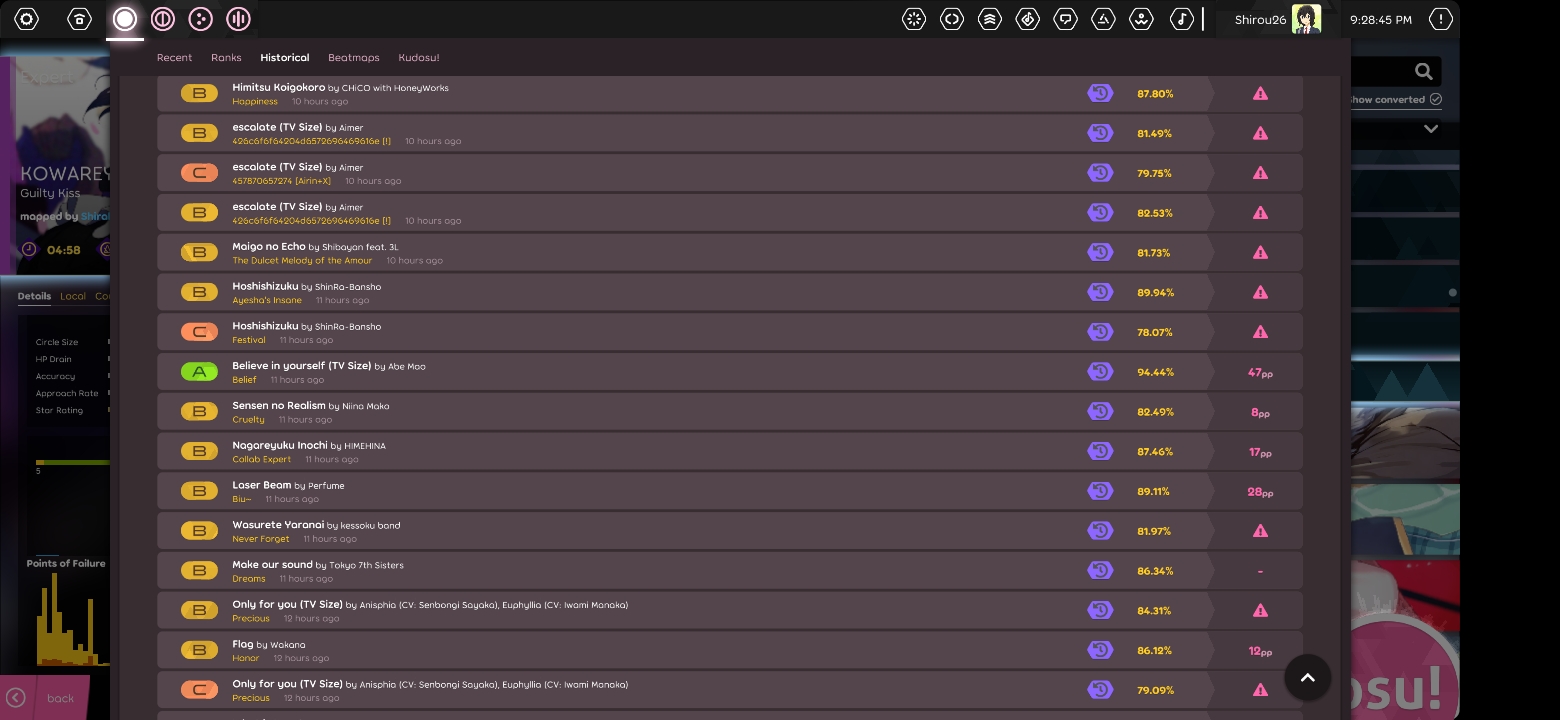Click the 94.44% accuracy value
Viewport: 1560px width, 720px height.
pos(1155,372)
